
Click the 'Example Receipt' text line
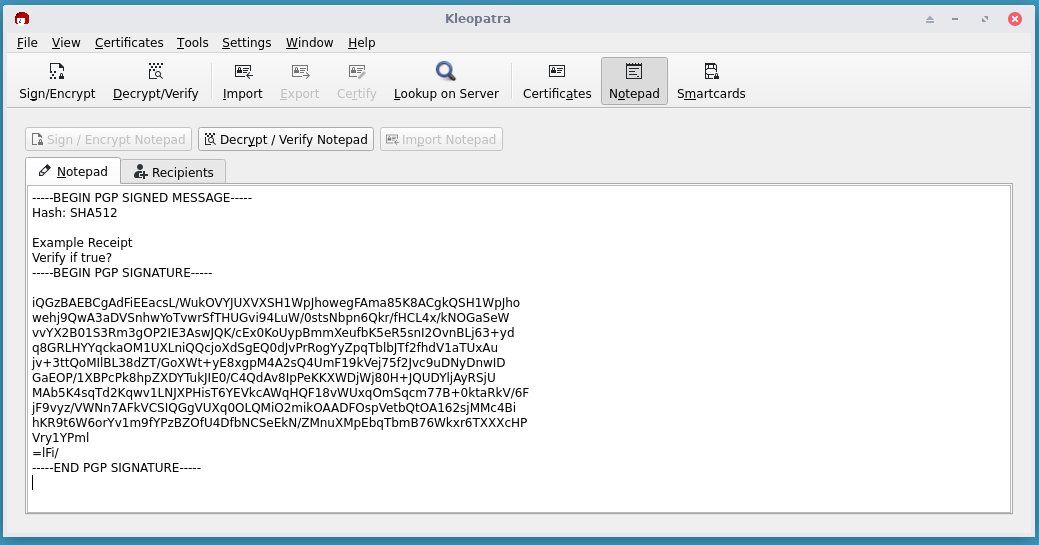pyautogui.click(x=82, y=243)
